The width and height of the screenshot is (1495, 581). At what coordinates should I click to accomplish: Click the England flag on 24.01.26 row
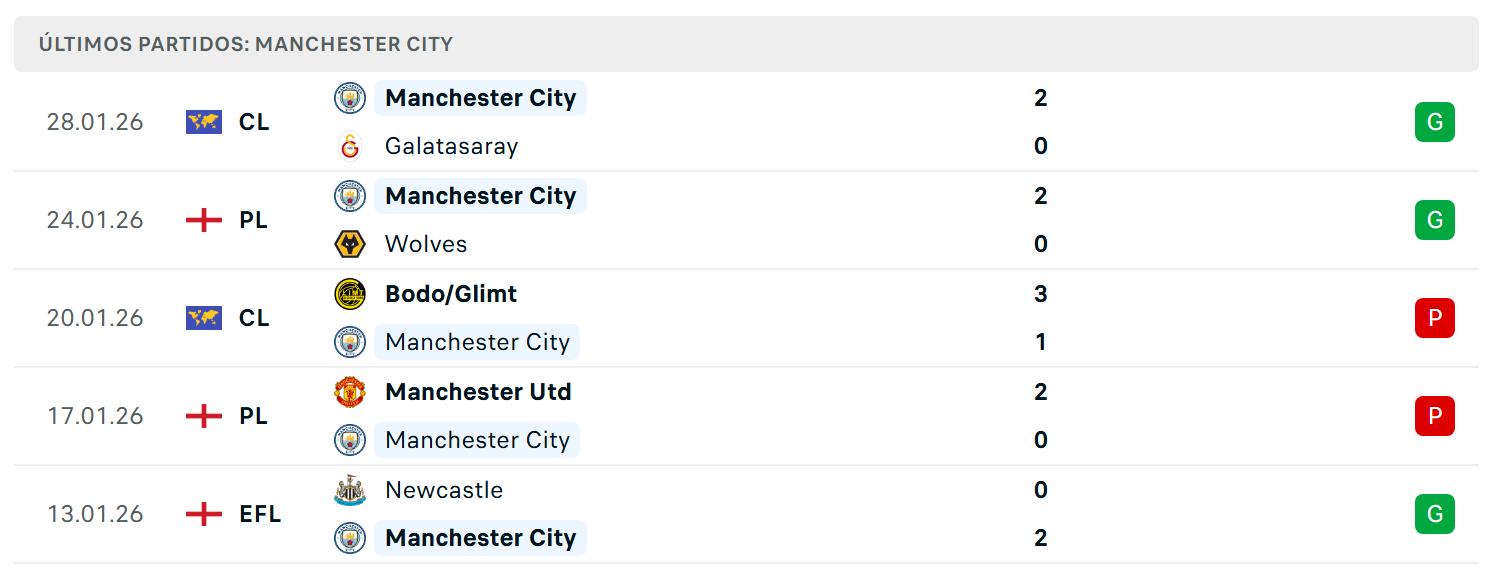204,220
